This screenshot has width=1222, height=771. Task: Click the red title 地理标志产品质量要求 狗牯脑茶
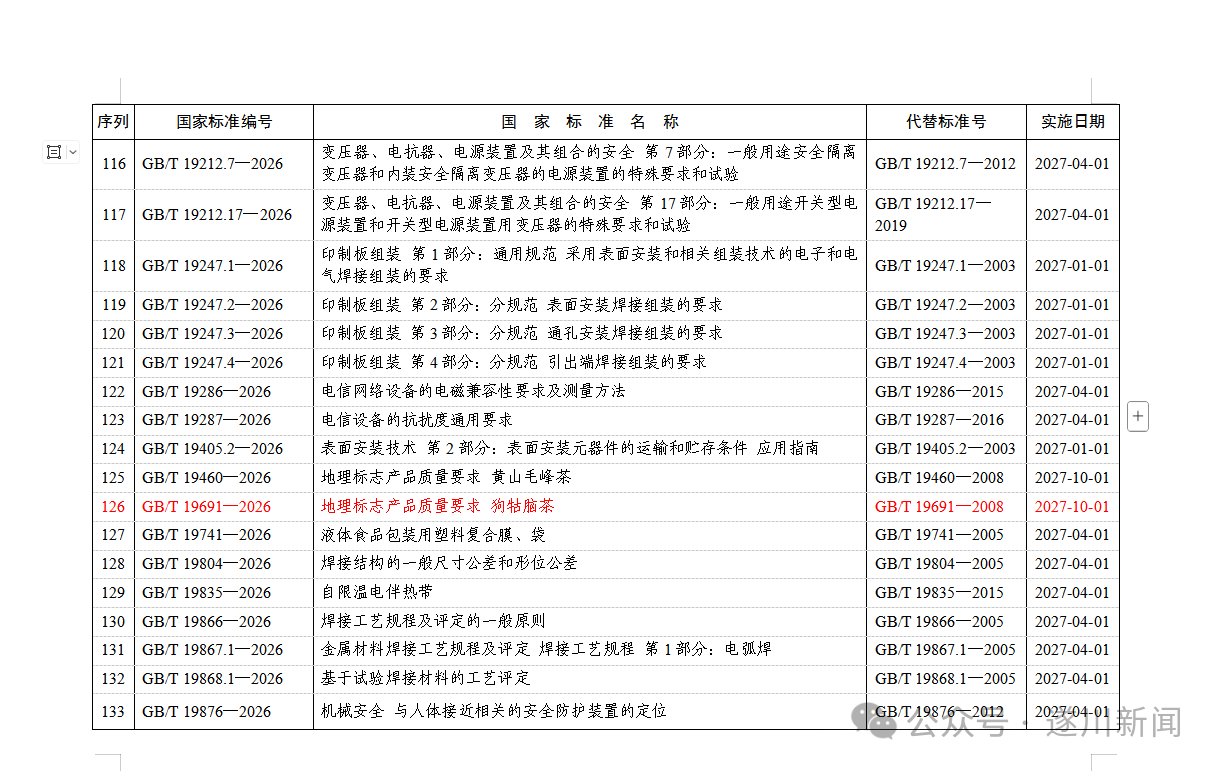point(437,506)
